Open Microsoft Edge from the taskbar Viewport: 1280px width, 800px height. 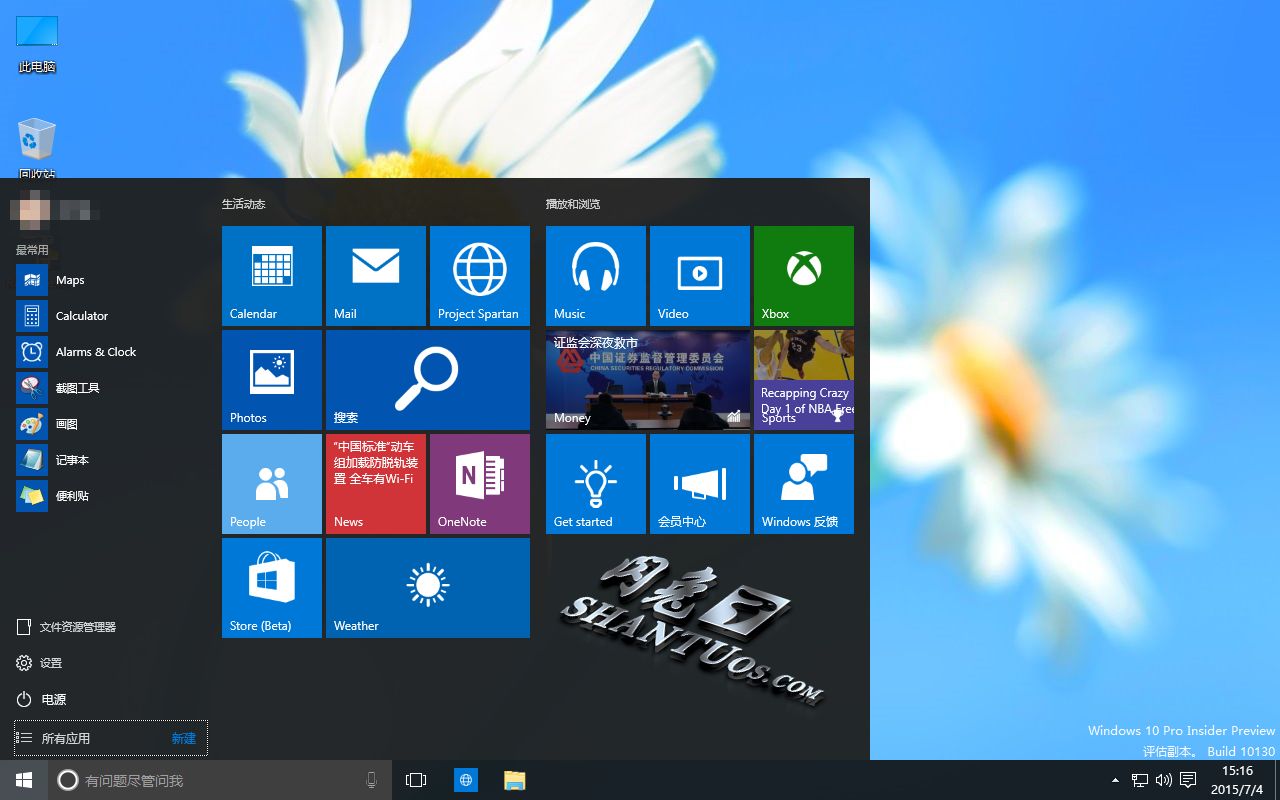coord(465,779)
